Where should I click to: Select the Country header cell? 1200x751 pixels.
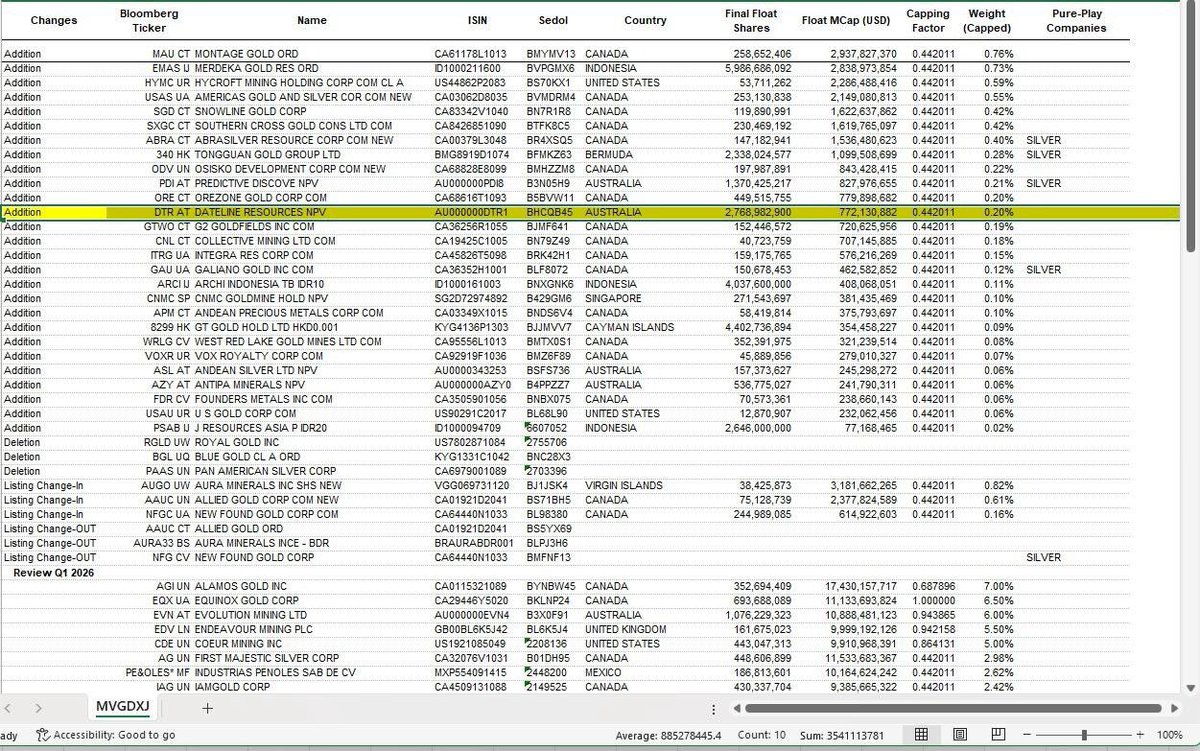[x=645, y=20]
